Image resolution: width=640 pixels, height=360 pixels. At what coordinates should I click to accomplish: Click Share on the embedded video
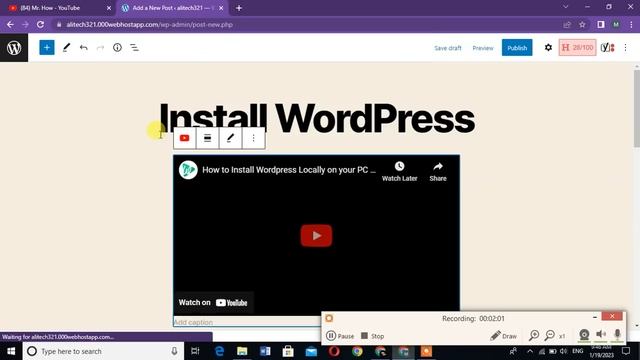[438, 171]
